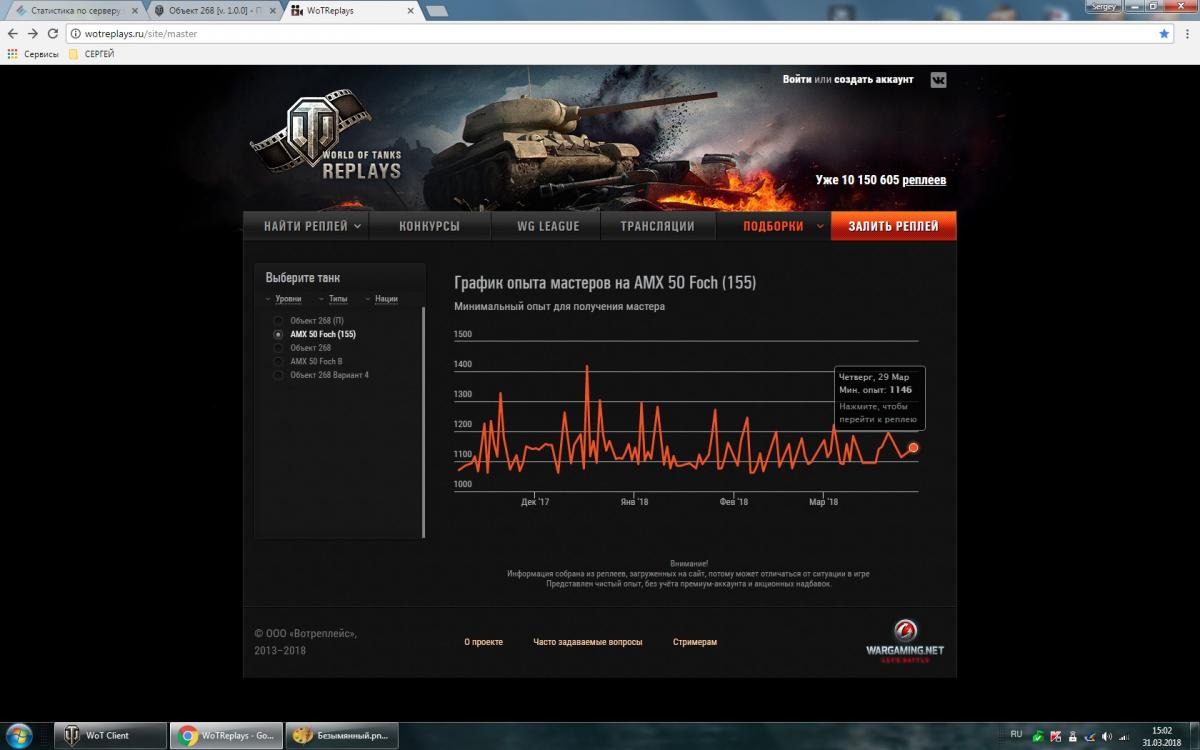Choose Объект 268 Вариант 4 radio option
1200x750 pixels.
click(278, 375)
